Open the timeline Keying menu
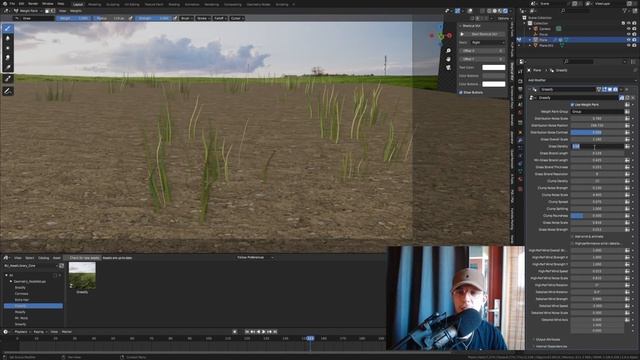Screen dimensions: 640x360 coord(39,332)
